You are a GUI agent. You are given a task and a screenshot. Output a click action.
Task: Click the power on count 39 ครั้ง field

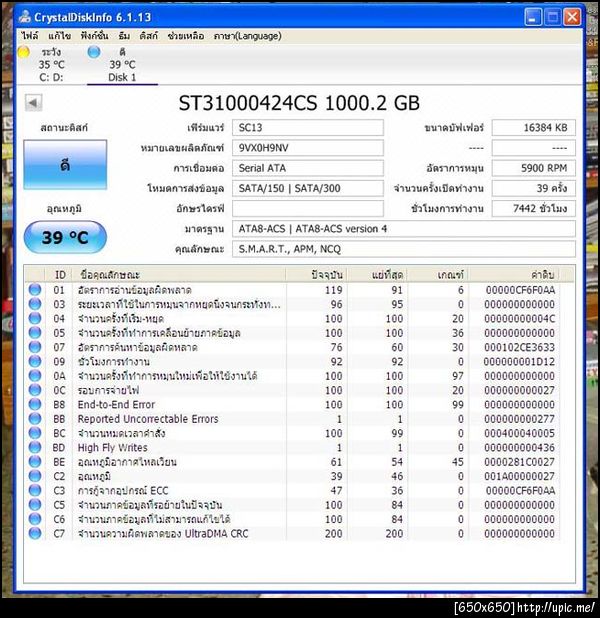point(534,188)
